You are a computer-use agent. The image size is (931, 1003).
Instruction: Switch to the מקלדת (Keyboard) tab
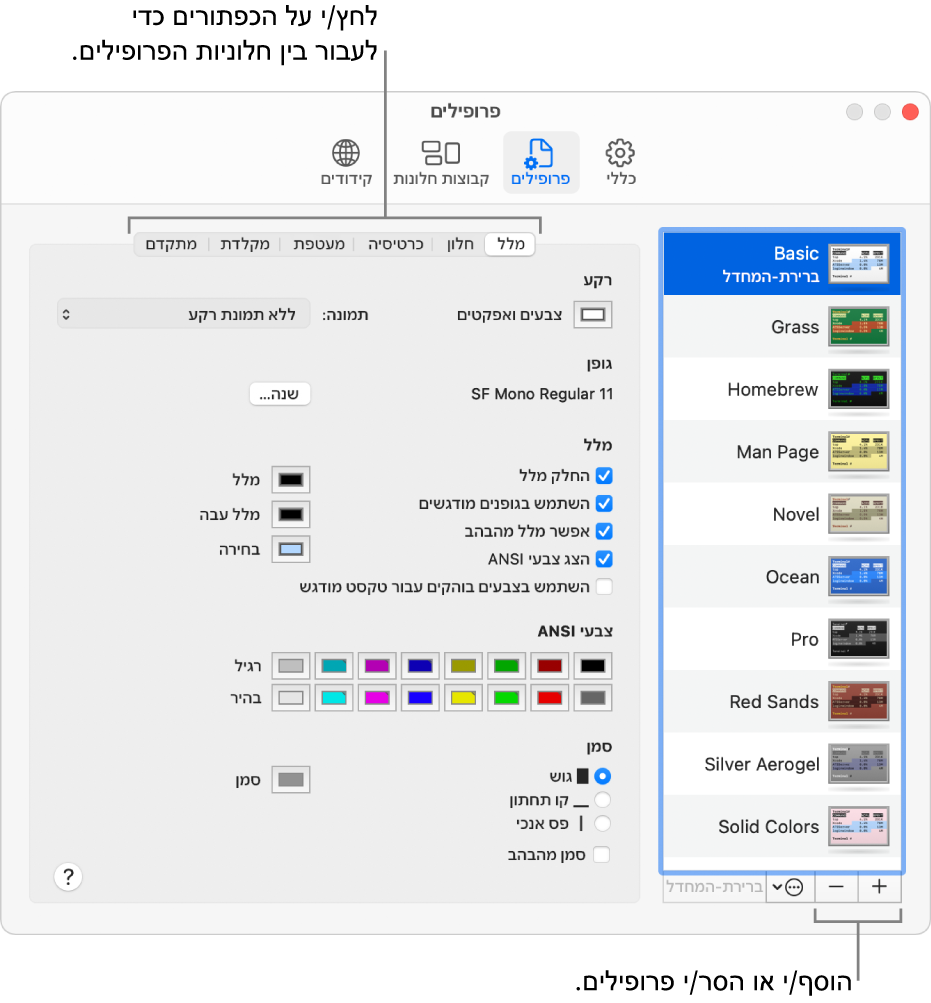[245, 244]
